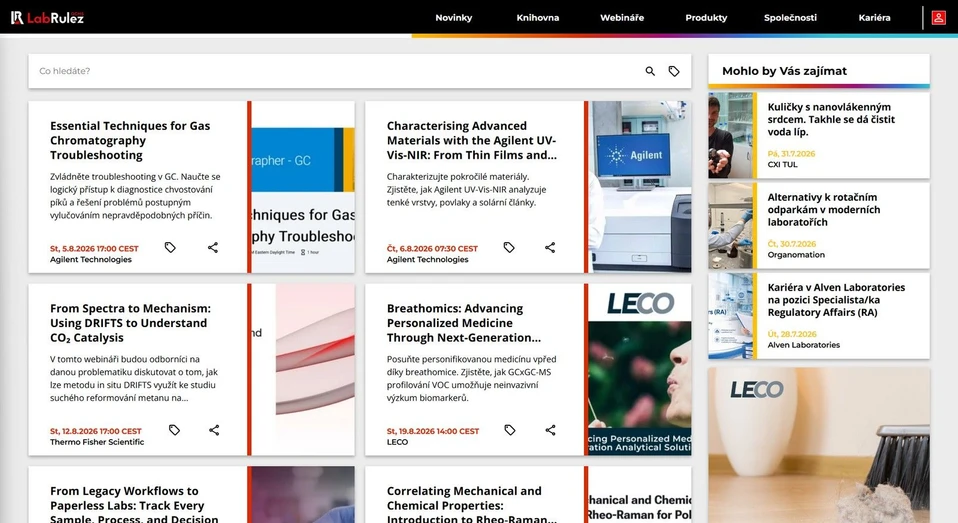
Task: Click 'Agilent Technologies' under the 6.8.2026 webinar
Action: pyautogui.click(x=428, y=260)
